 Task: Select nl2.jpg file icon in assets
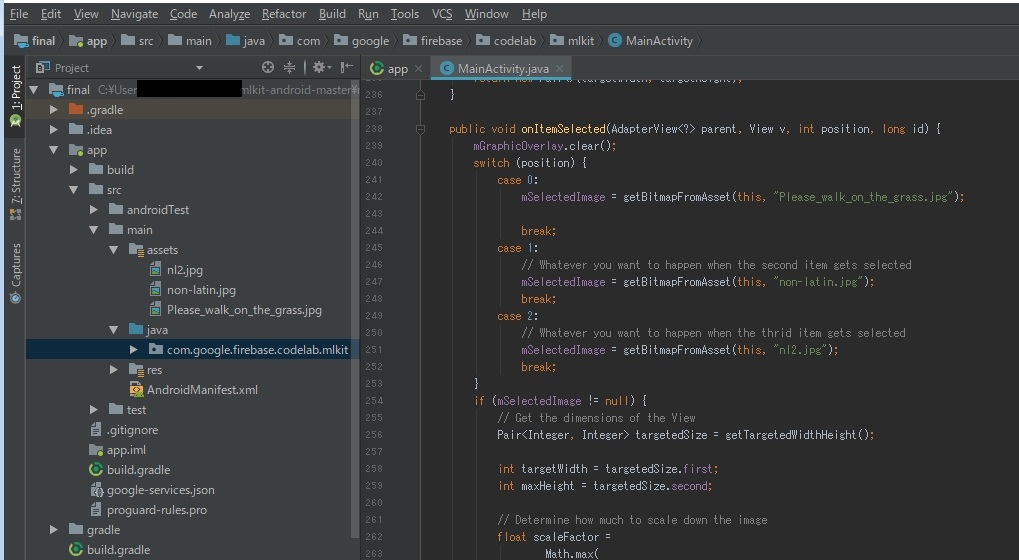[x=156, y=270]
